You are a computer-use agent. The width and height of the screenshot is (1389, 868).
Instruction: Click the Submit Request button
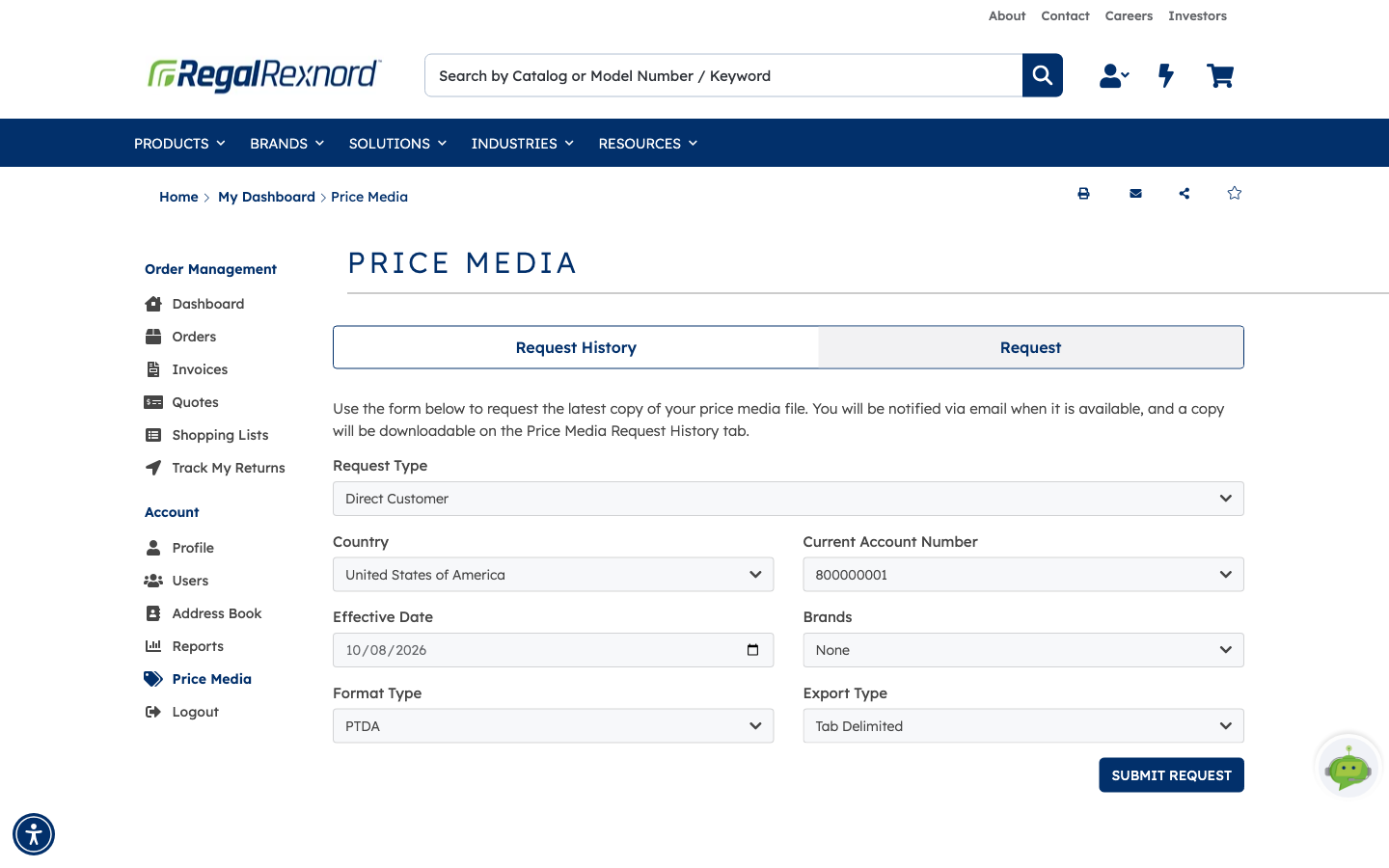click(1171, 775)
